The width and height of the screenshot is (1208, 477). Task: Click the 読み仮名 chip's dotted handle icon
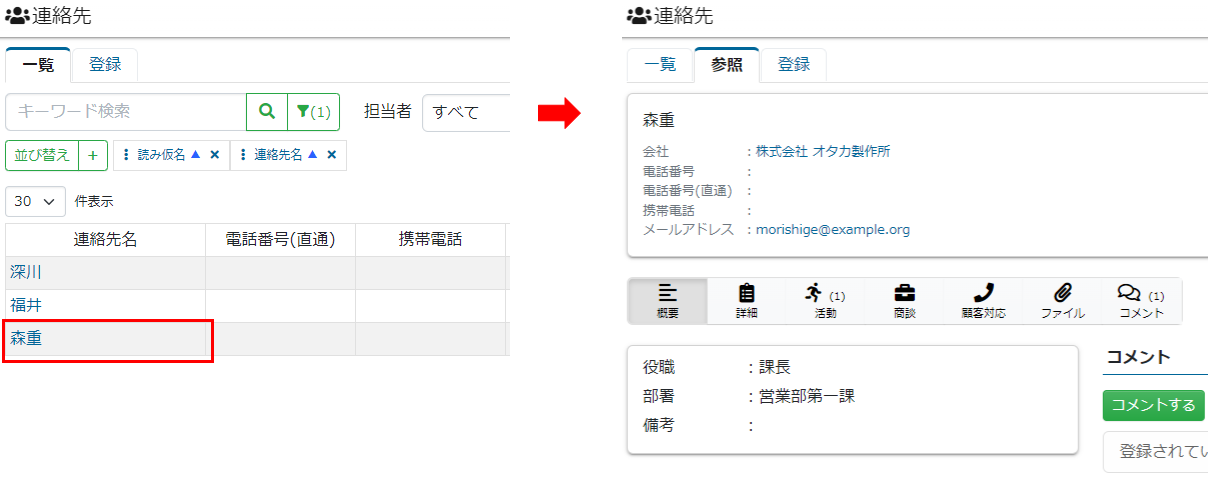tap(126, 155)
